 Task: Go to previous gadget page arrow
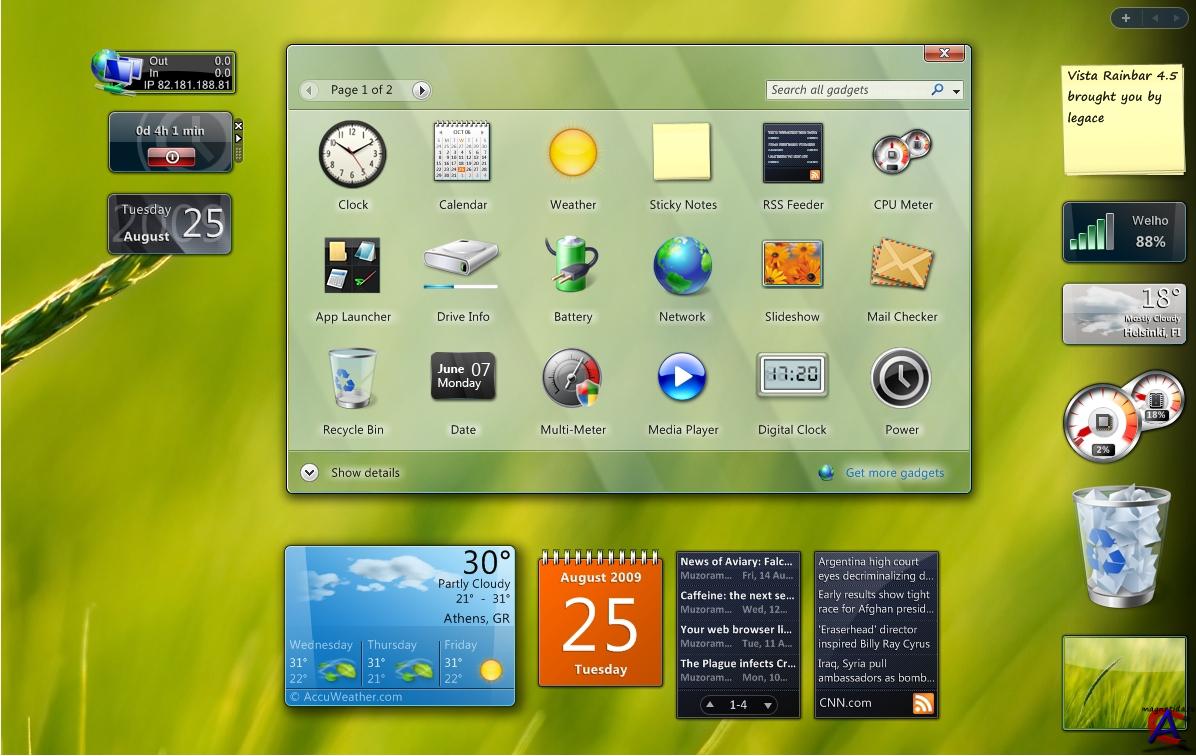(x=309, y=90)
